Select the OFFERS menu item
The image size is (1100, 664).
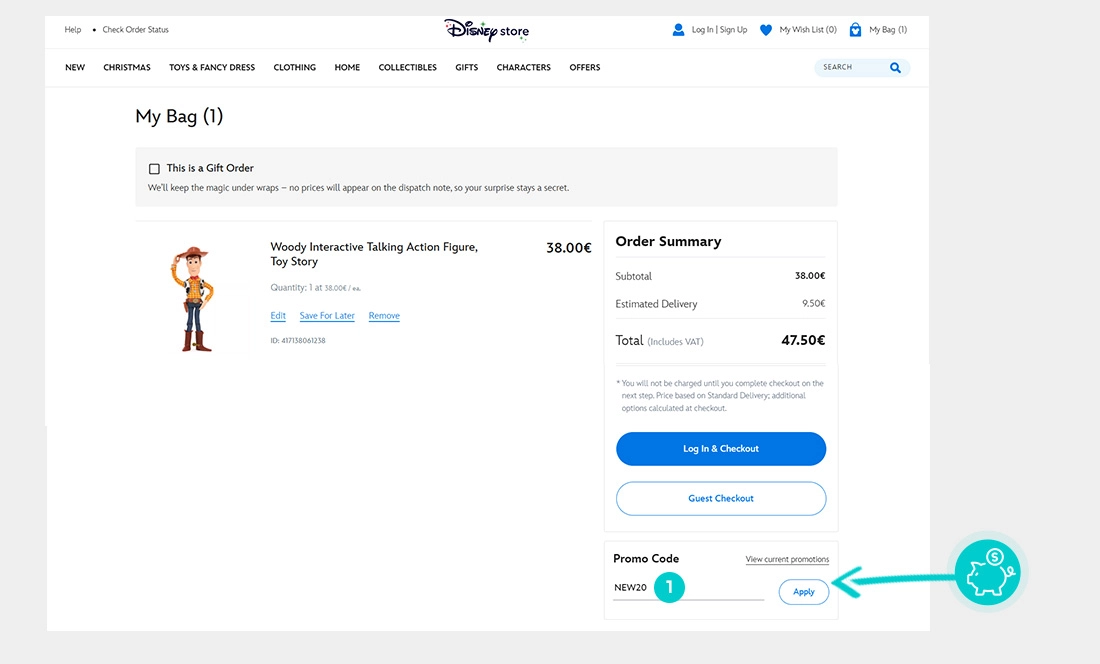point(584,67)
